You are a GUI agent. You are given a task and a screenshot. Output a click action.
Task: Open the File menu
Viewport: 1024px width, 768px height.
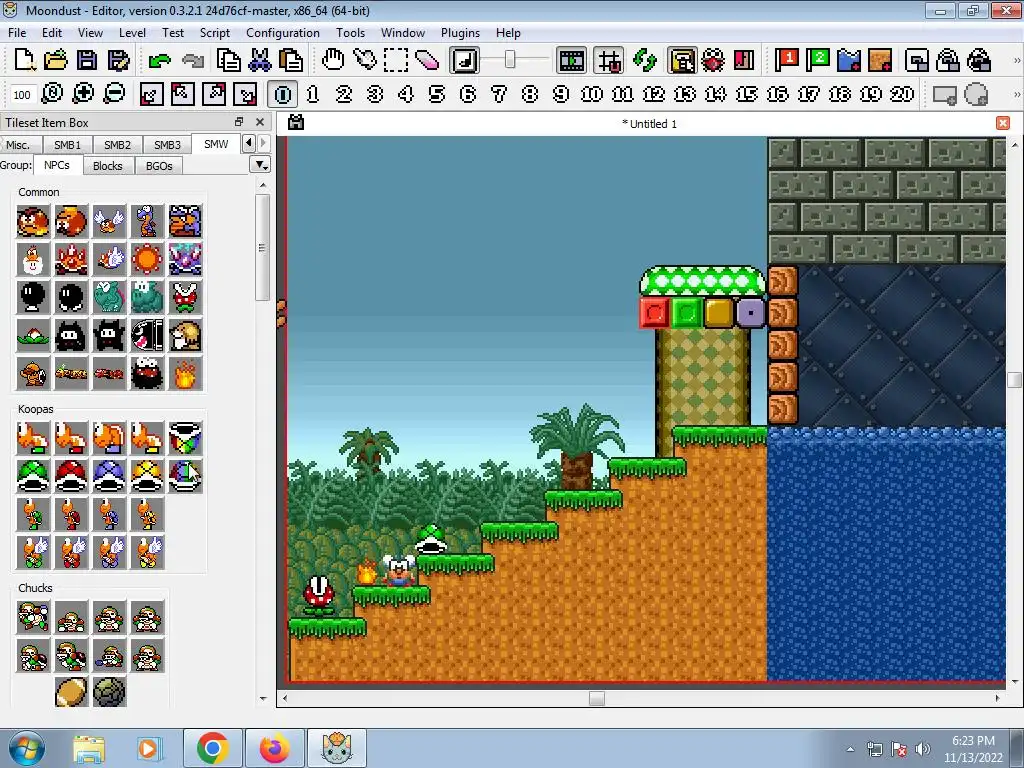(17, 33)
